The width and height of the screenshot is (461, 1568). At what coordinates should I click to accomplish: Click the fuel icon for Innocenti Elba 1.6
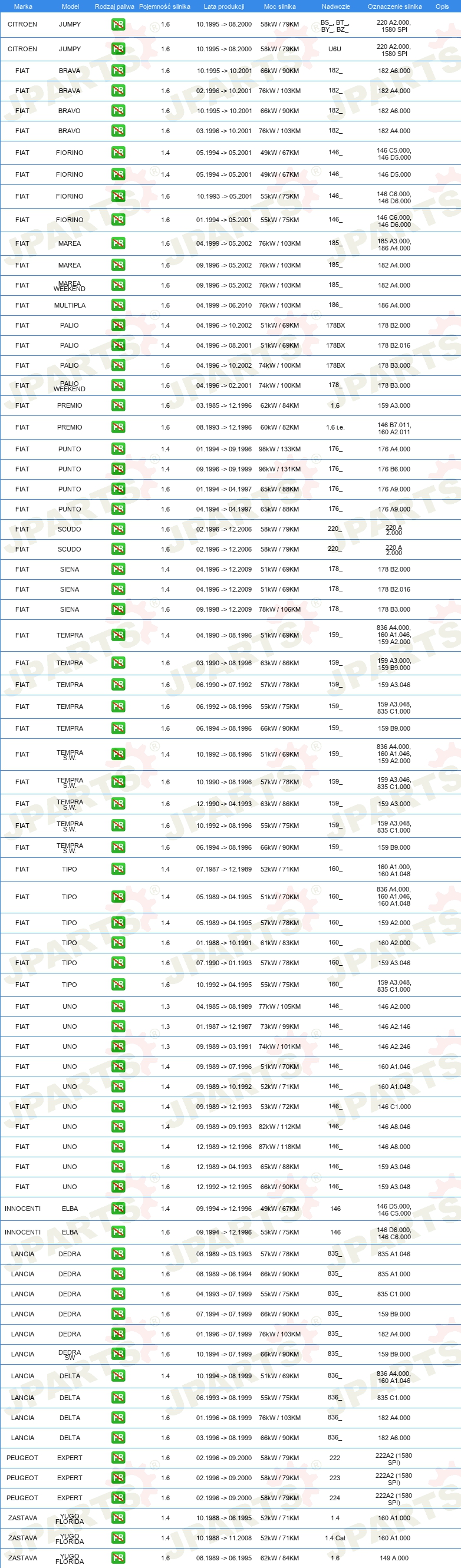pos(118,1233)
